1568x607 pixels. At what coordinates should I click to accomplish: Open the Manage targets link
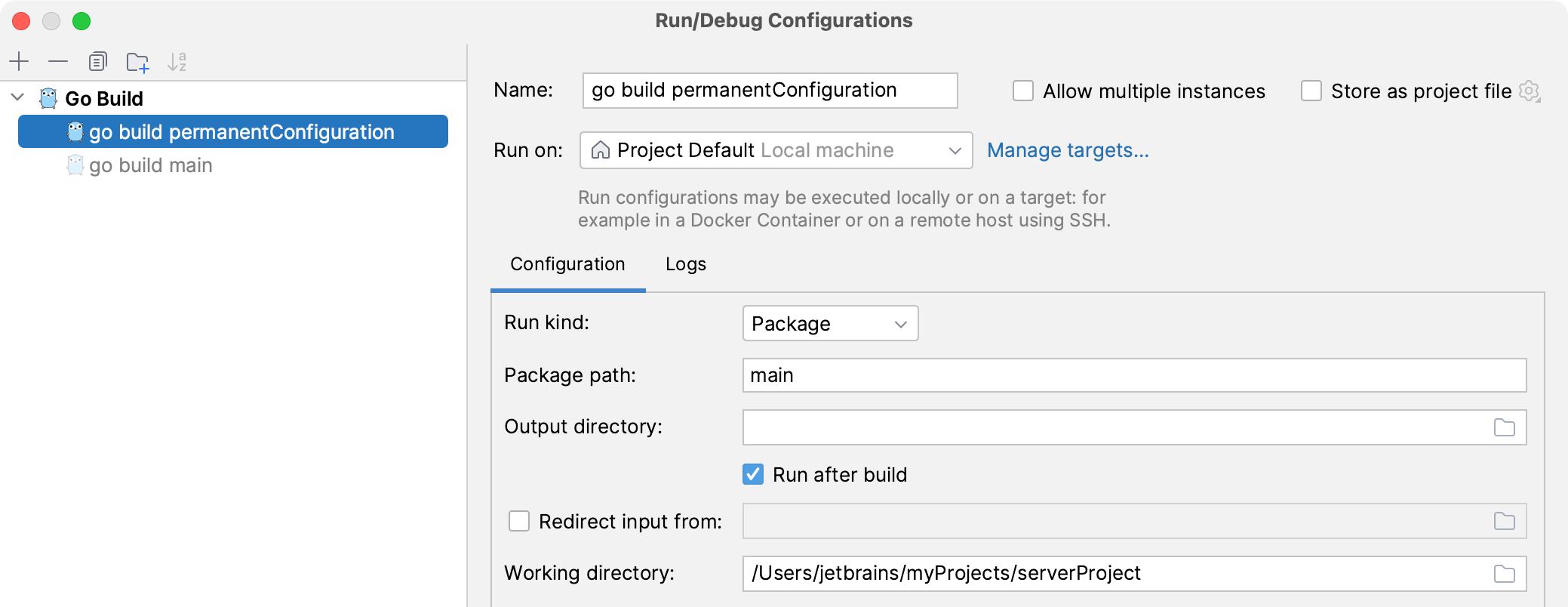(x=1068, y=150)
